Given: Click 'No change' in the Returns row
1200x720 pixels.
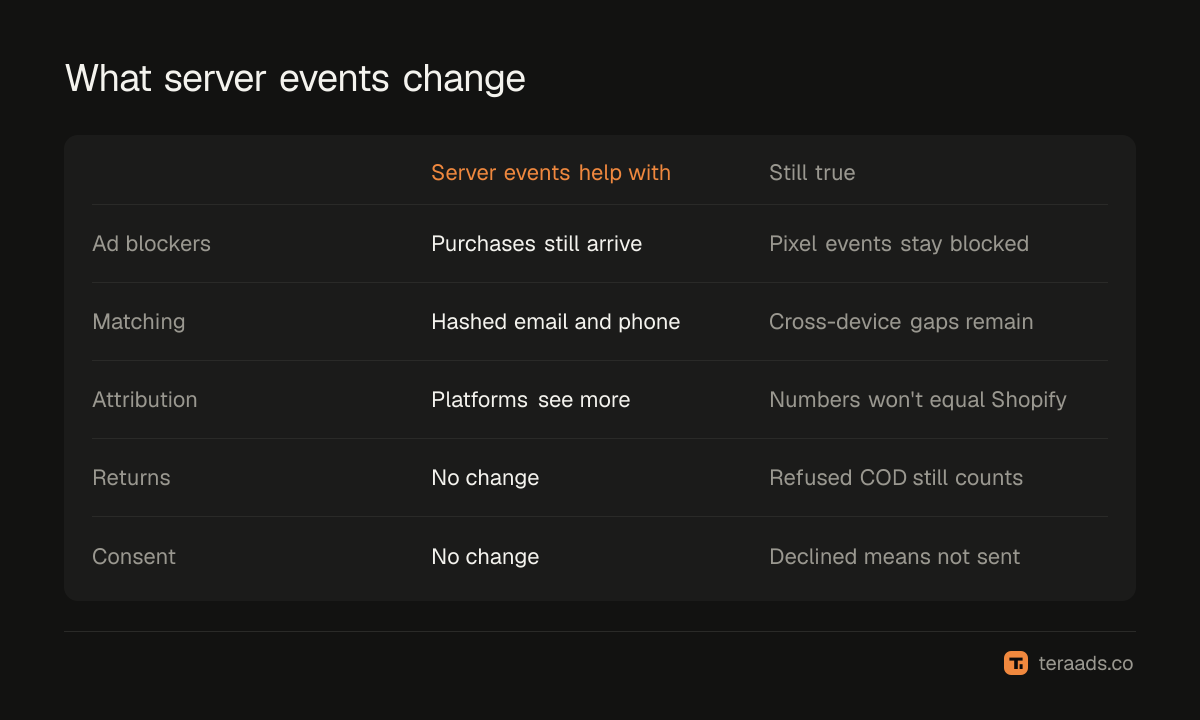Looking at the screenshot, I should [485, 477].
